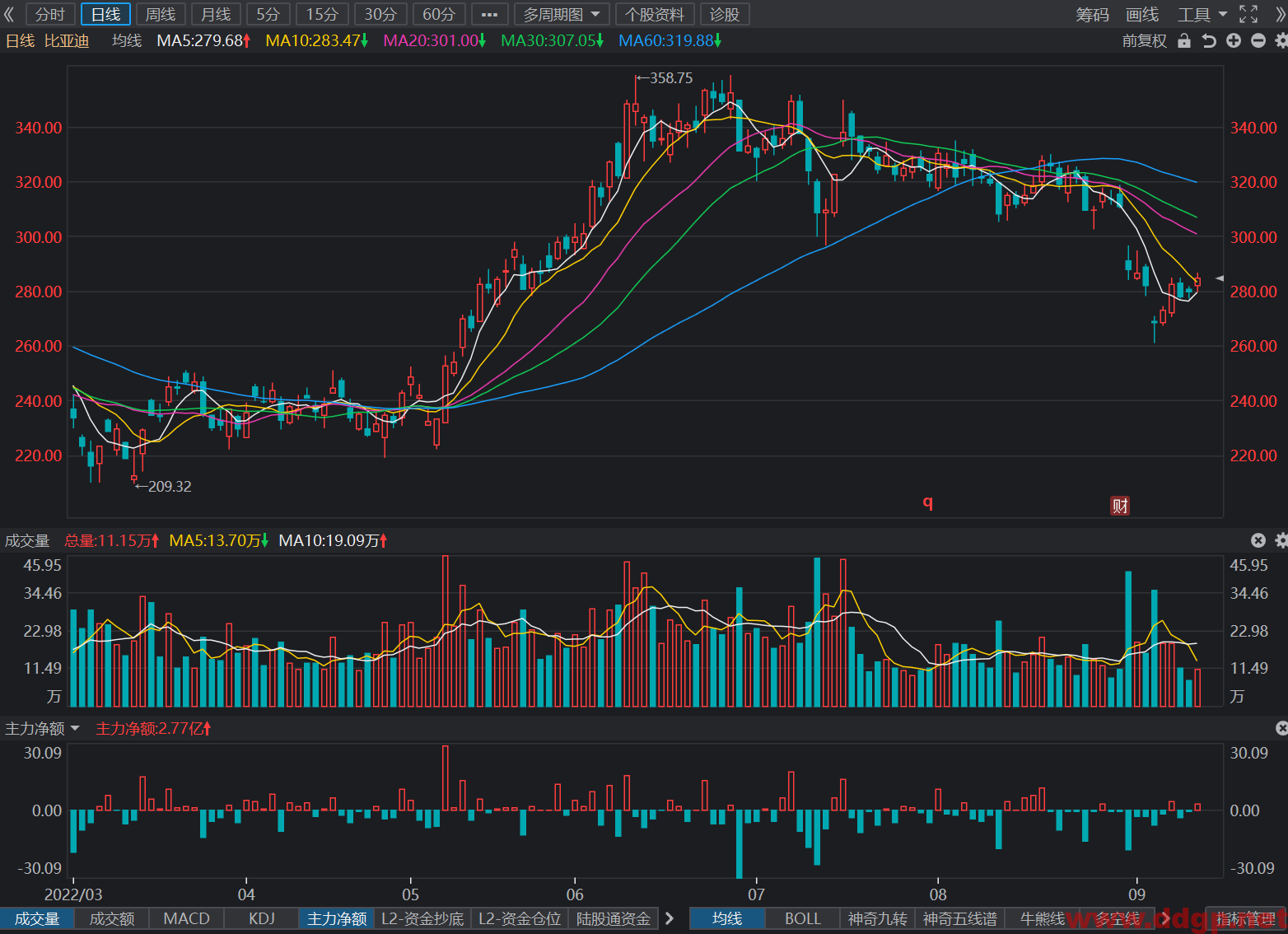Open 诊股 stock diagnosis
1288x934 pixels.
click(x=725, y=14)
